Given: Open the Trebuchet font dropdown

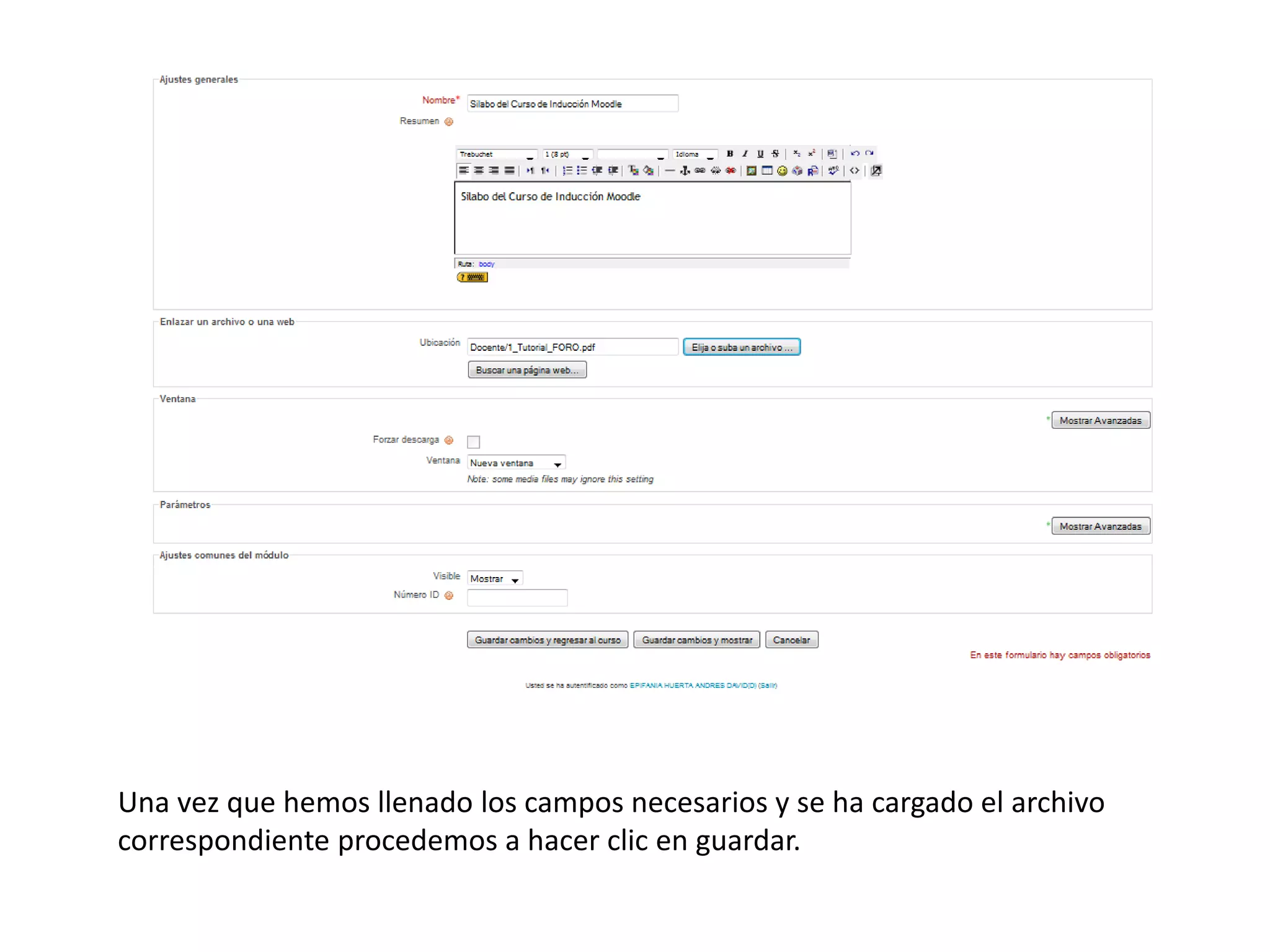Looking at the screenshot, I should pyautogui.click(x=497, y=154).
